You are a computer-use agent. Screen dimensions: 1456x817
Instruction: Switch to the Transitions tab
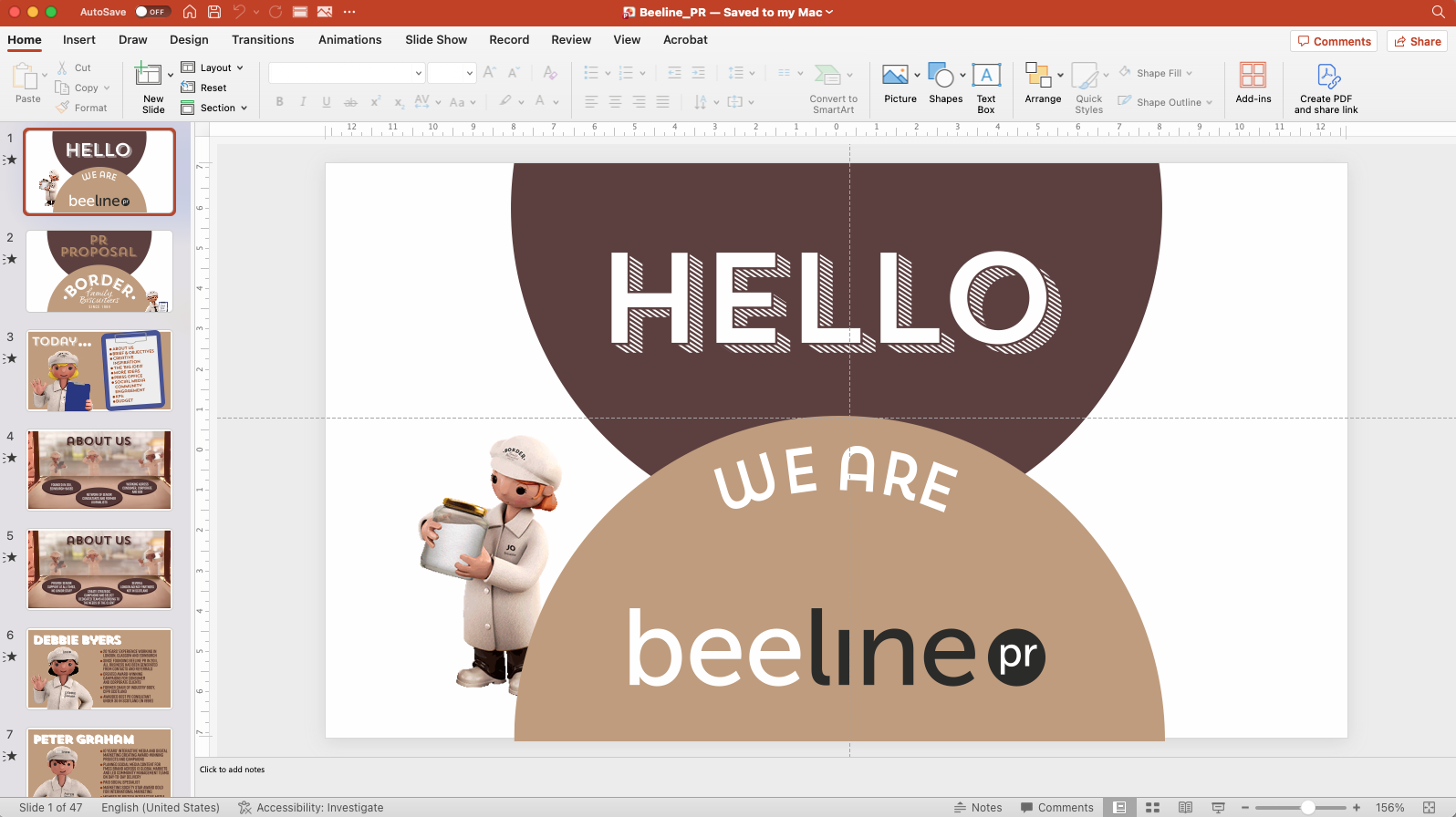point(263,39)
